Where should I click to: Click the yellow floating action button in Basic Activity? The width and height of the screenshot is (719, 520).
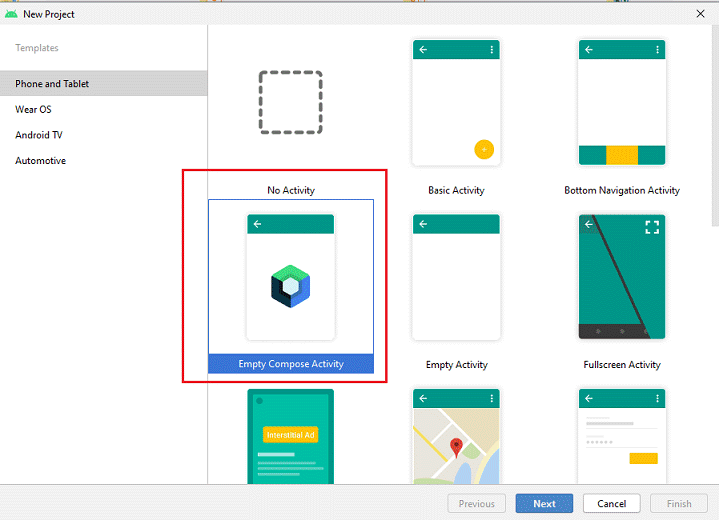[484, 149]
